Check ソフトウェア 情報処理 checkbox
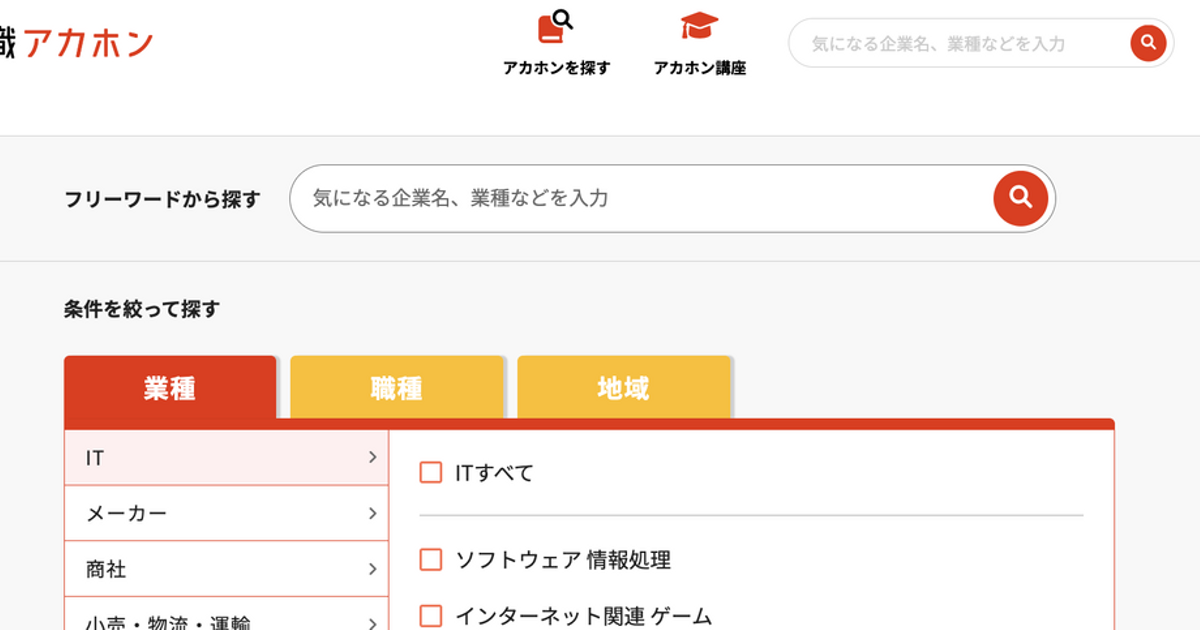 (x=431, y=559)
